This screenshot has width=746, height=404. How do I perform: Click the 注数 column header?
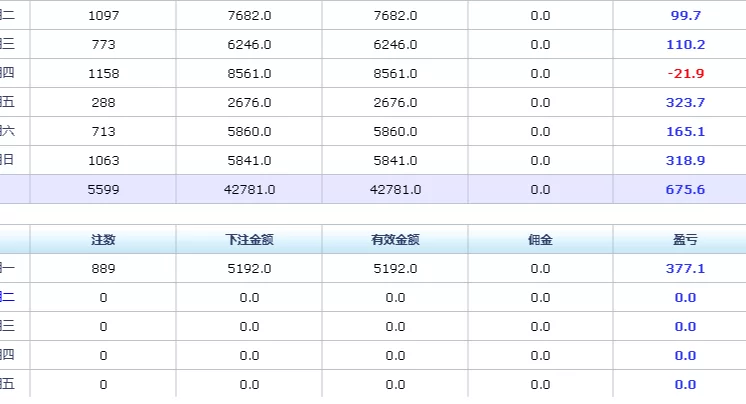click(103, 240)
